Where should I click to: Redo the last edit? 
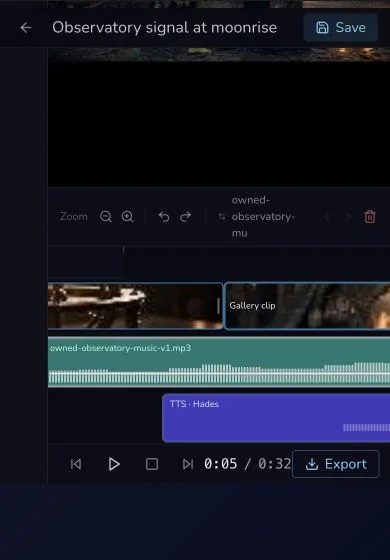click(x=185, y=216)
